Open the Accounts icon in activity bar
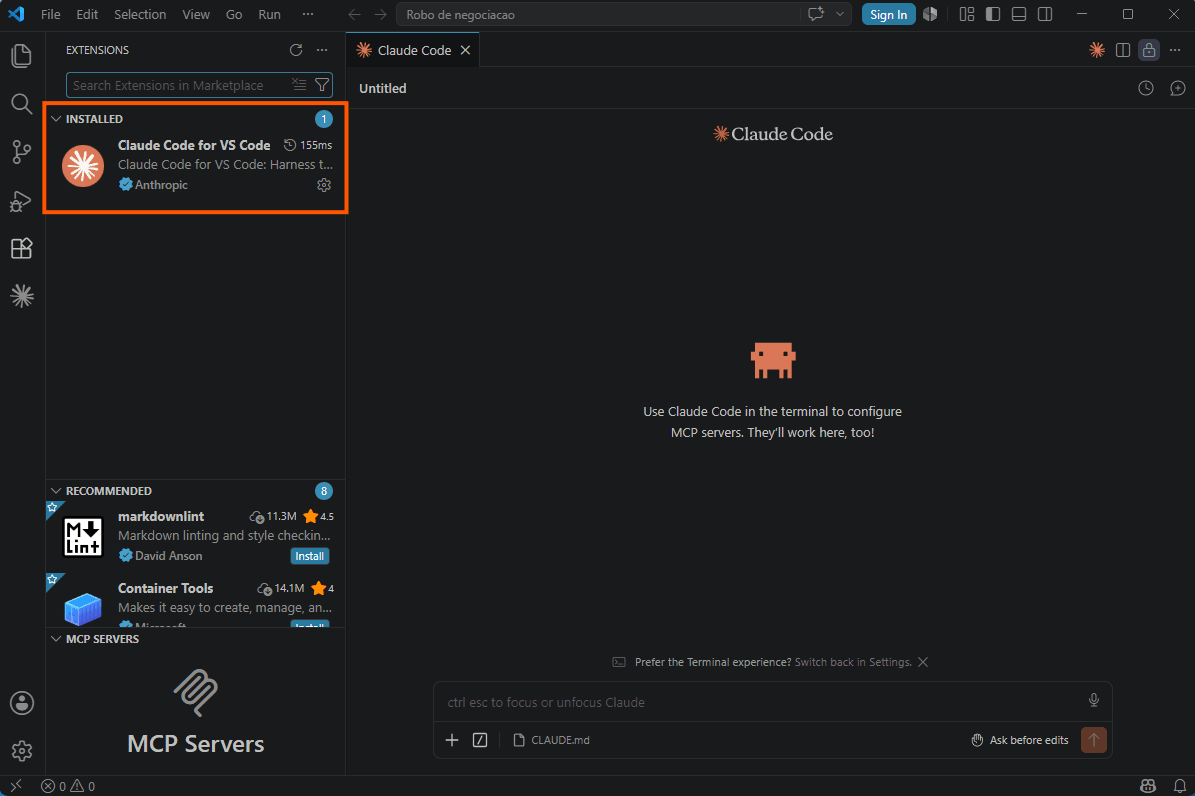 tap(21, 703)
